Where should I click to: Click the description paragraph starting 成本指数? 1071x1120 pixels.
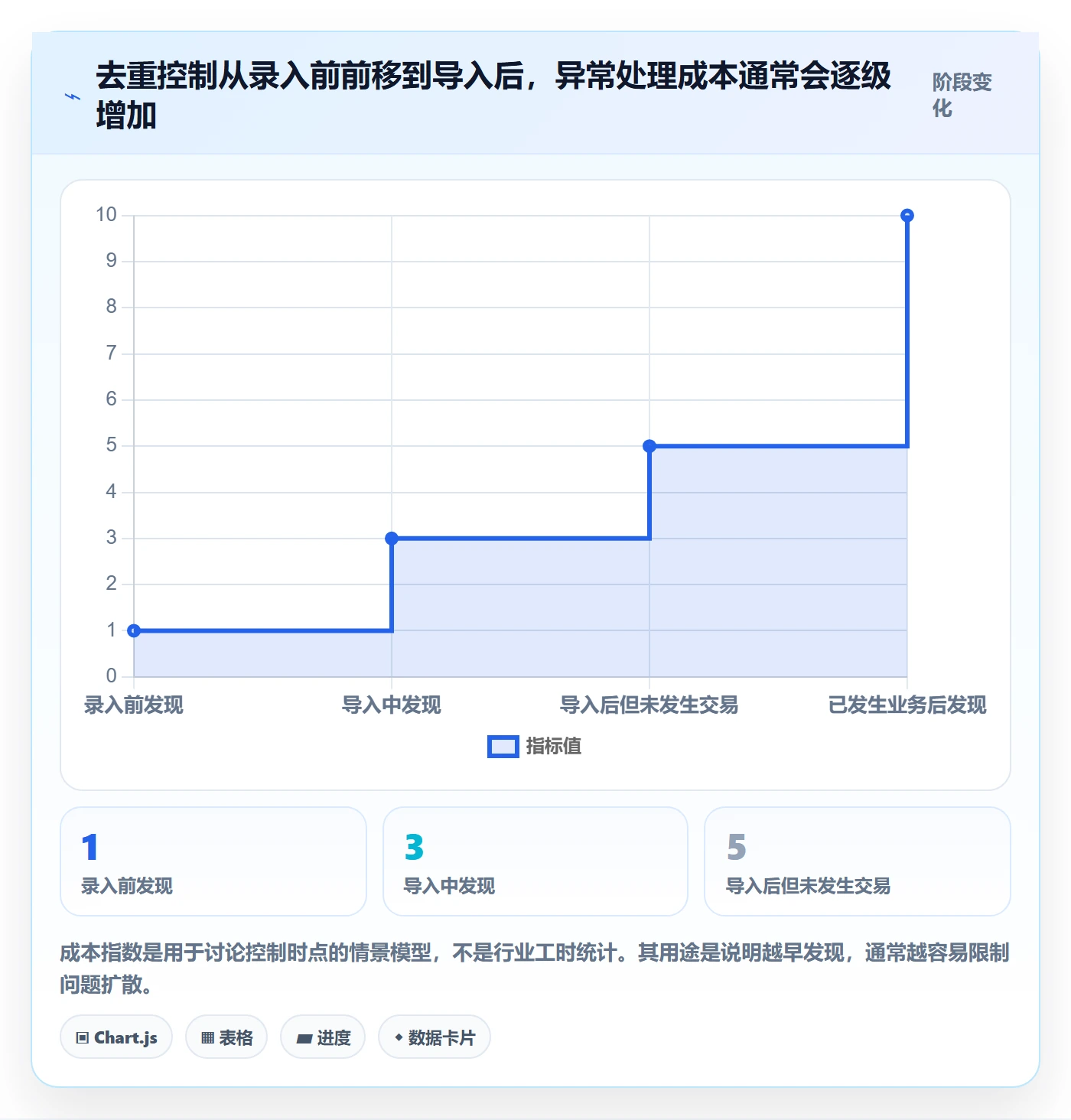[535, 969]
